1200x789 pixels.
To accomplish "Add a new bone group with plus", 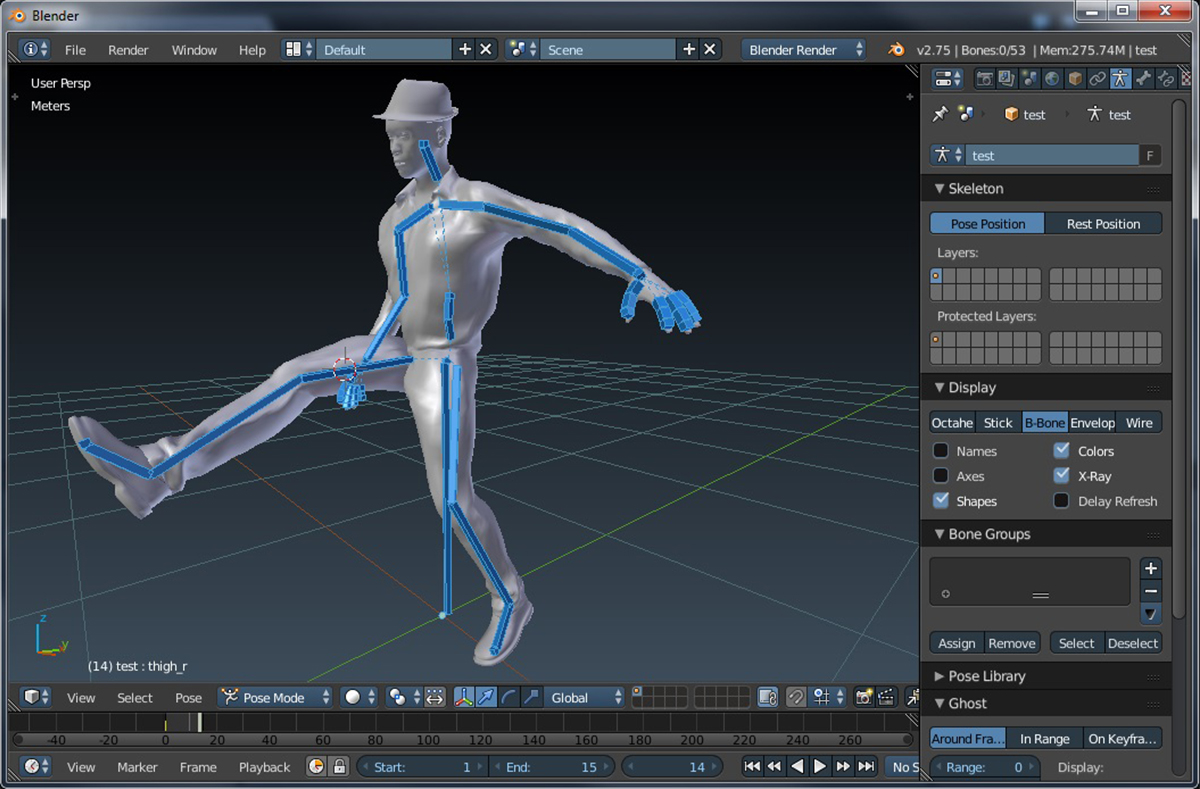I will point(1151,569).
